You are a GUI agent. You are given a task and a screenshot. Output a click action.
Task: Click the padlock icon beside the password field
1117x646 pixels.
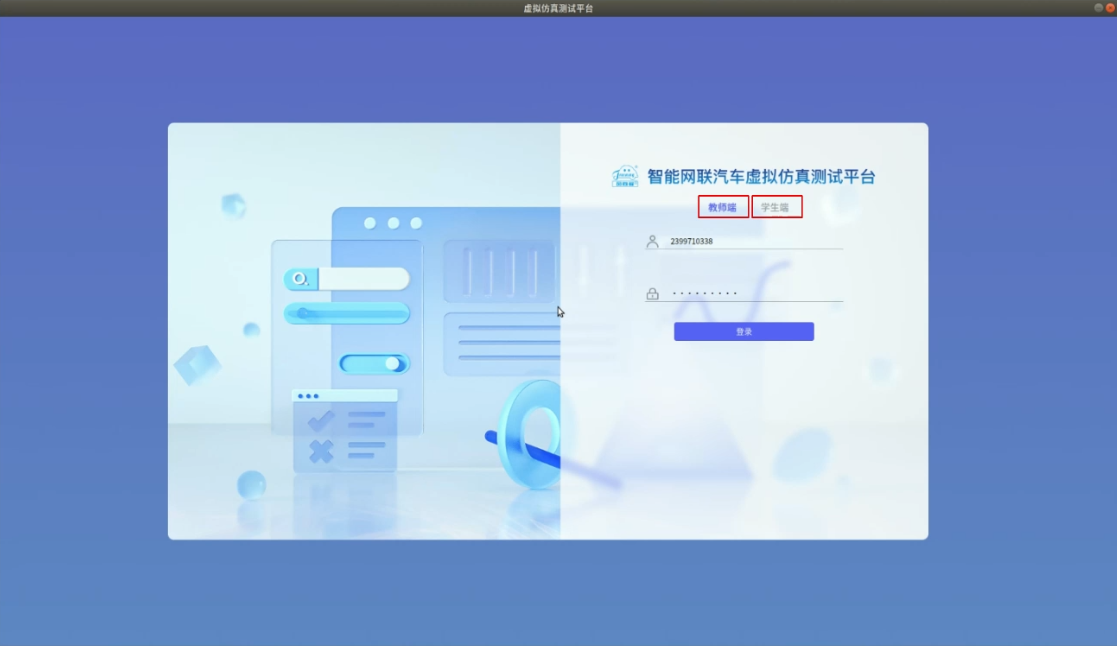click(x=652, y=295)
